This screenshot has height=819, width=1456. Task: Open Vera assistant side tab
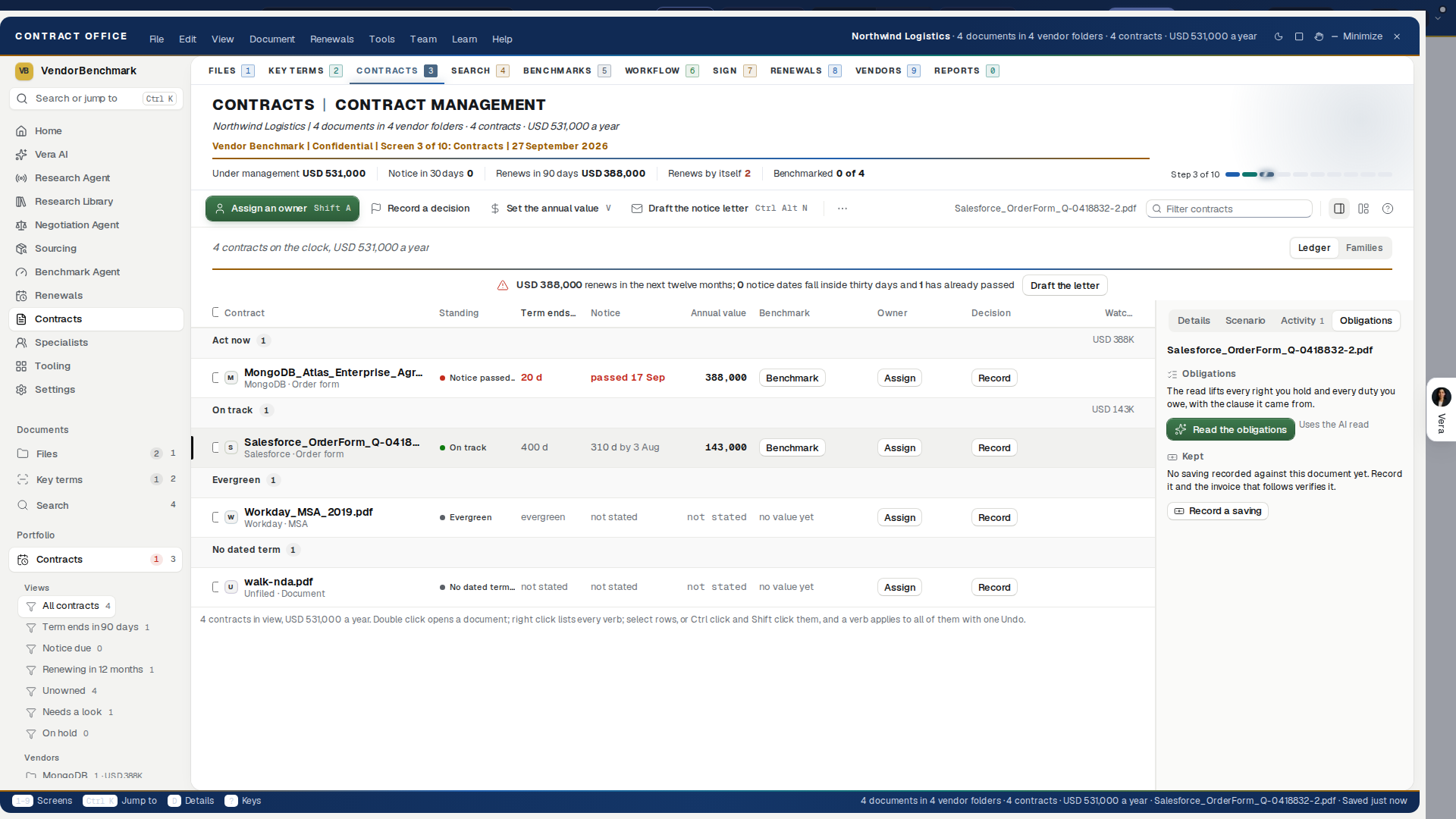tap(1441, 409)
